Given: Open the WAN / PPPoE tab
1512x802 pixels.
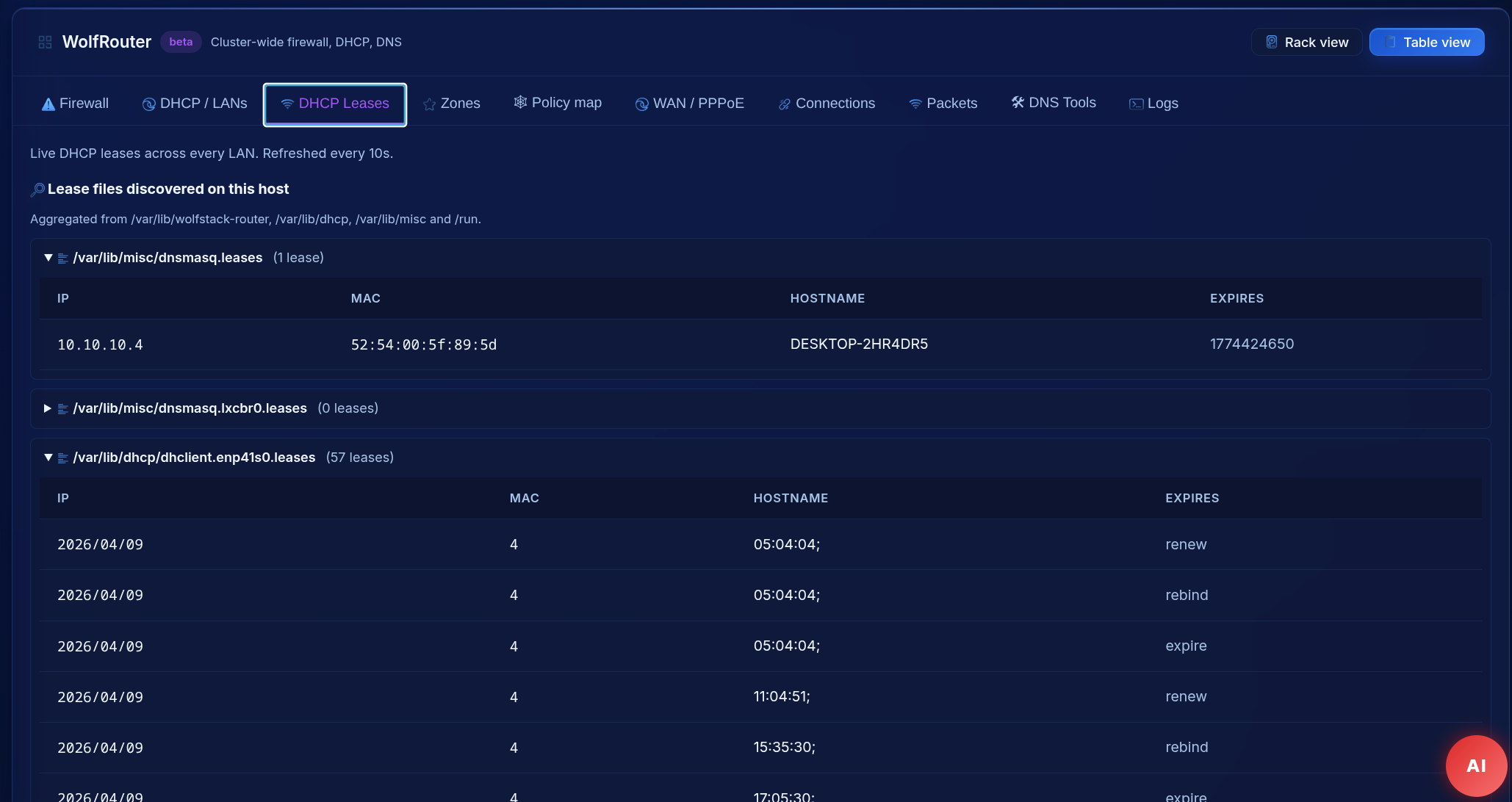Looking at the screenshot, I should pos(690,104).
